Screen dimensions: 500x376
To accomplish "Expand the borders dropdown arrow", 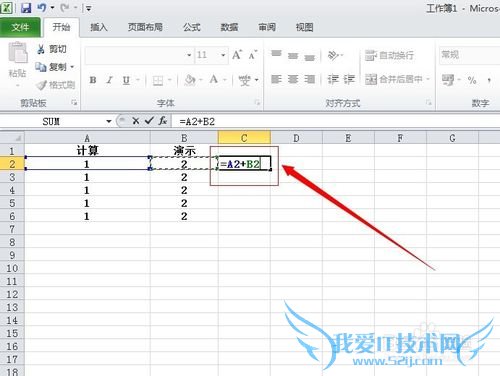I will pos(169,80).
